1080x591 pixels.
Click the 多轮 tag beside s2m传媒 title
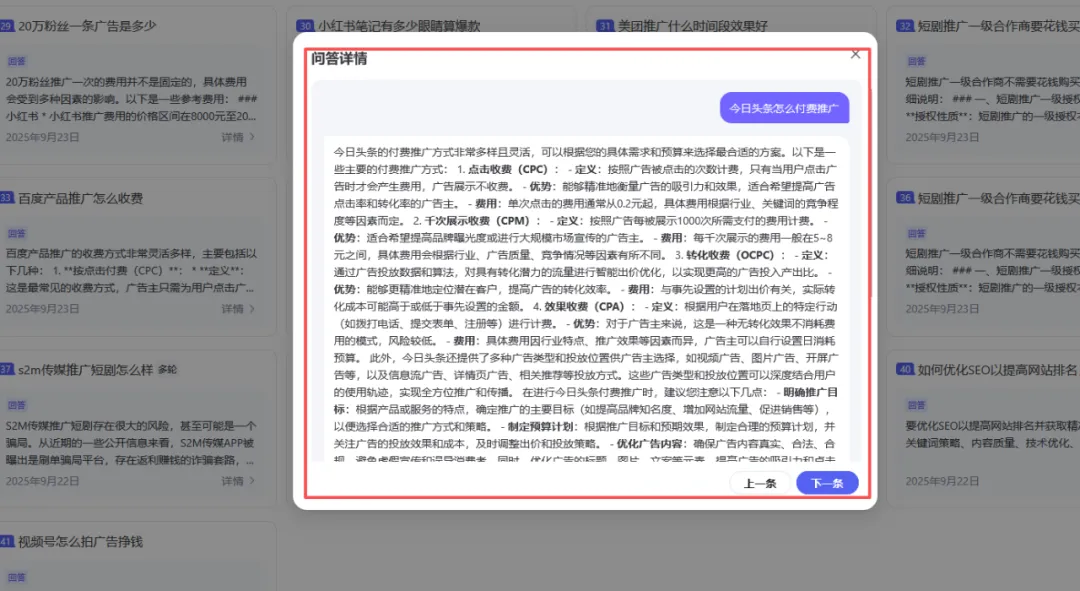click(167, 370)
